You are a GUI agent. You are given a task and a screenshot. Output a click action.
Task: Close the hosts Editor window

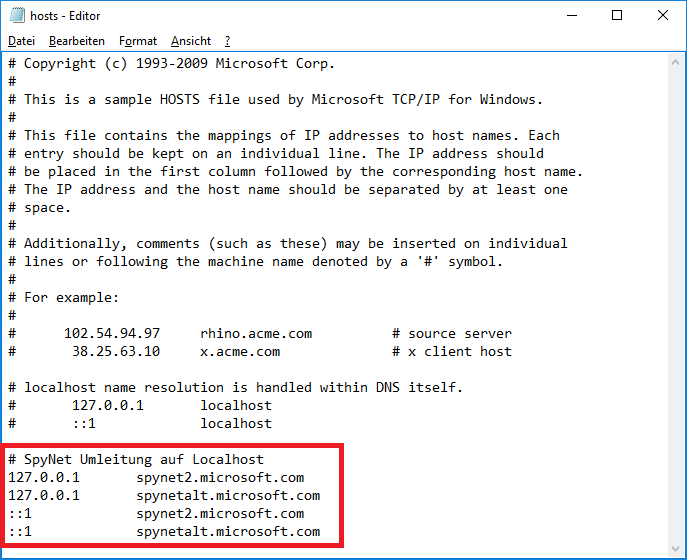(662, 16)
